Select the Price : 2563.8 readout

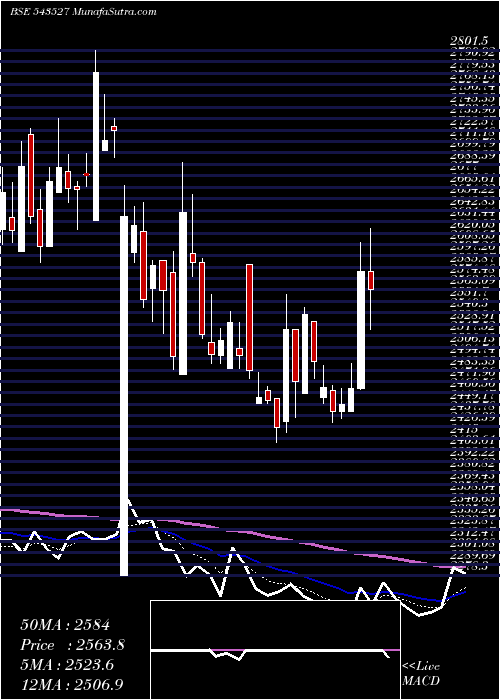(x=72, y=645)
